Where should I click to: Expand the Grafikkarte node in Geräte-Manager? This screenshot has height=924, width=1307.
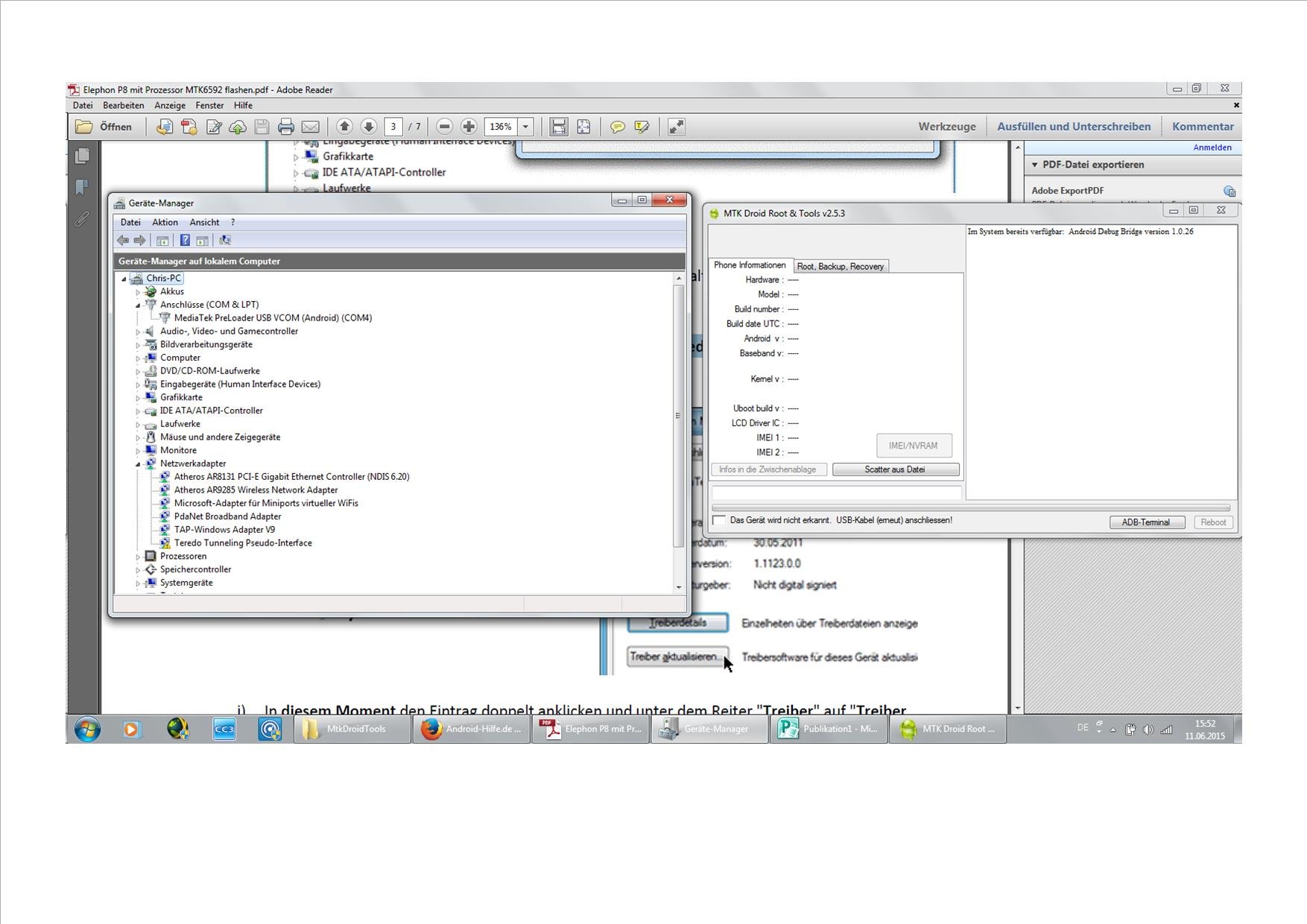138,398
